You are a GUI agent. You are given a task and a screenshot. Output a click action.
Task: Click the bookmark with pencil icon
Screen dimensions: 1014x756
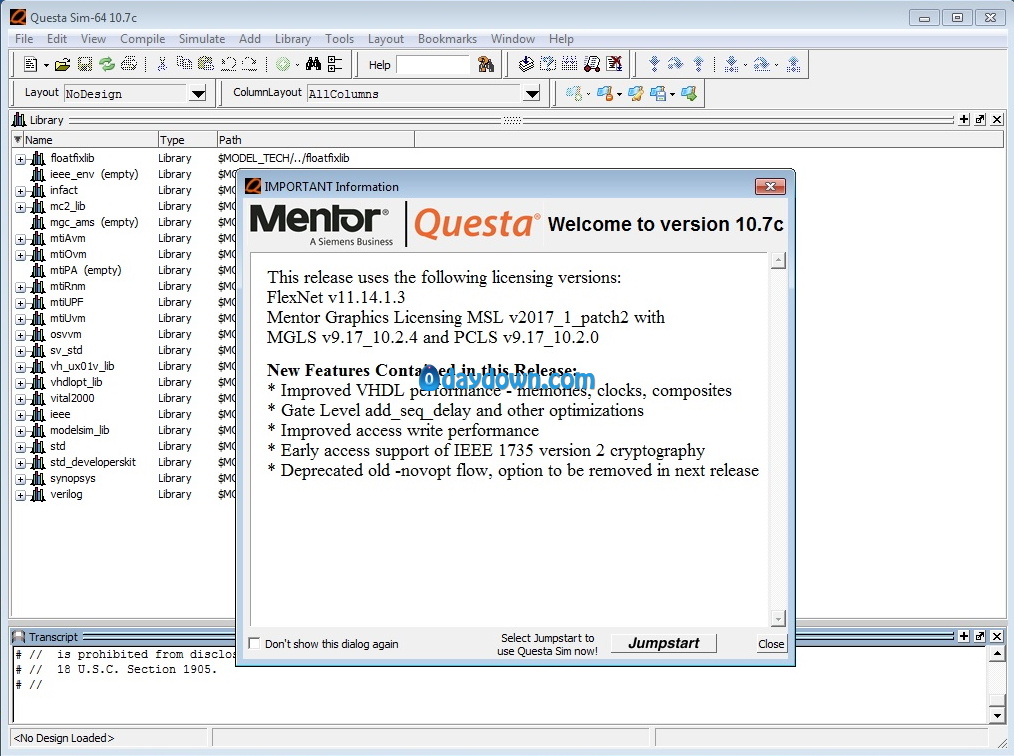coord(636,94)
